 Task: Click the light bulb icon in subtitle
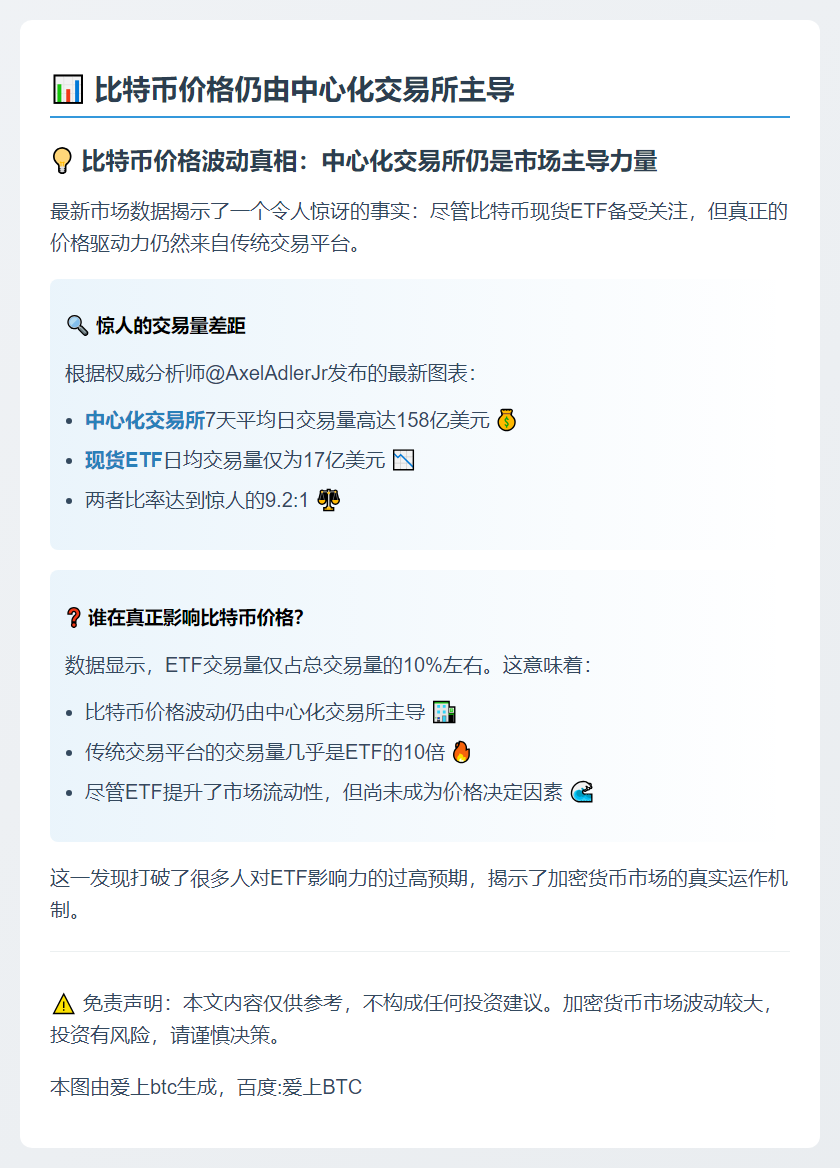(x=62, y=161)
